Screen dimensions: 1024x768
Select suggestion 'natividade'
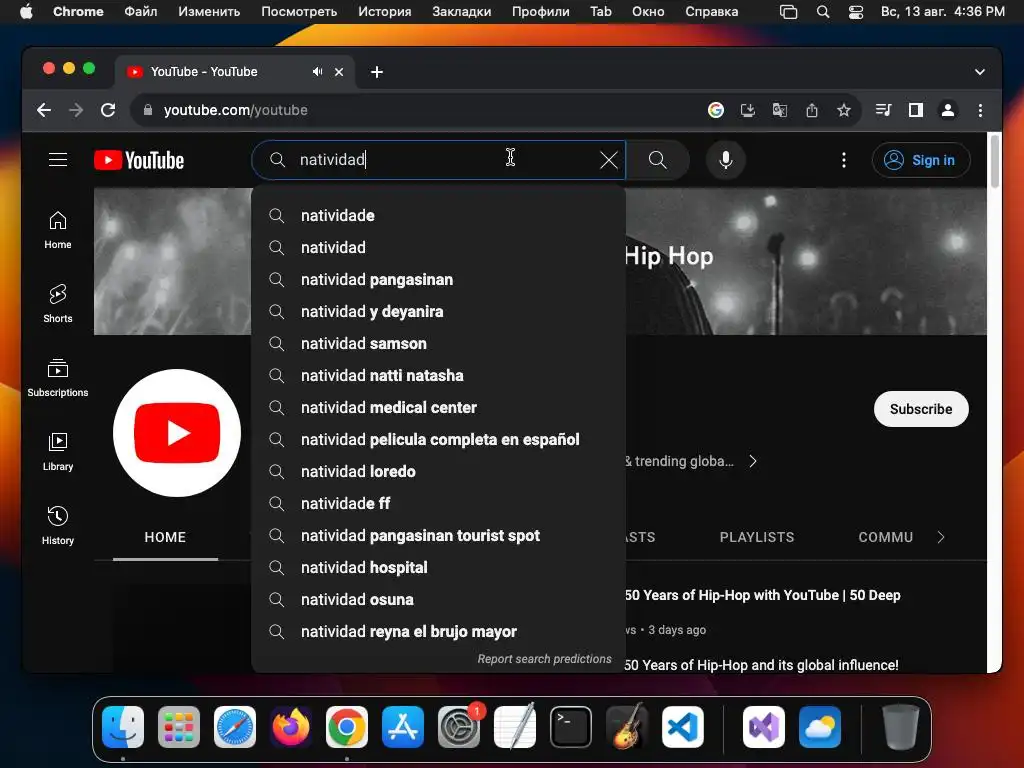438,216
